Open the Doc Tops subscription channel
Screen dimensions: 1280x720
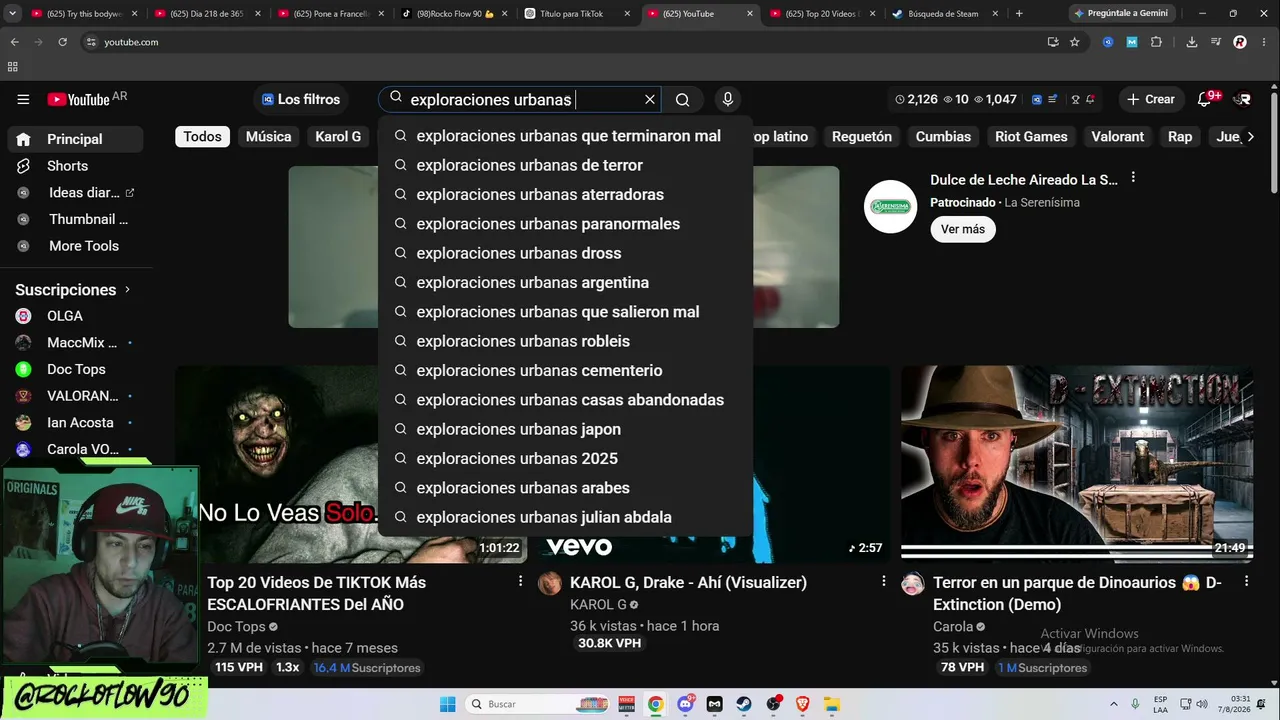75,369
